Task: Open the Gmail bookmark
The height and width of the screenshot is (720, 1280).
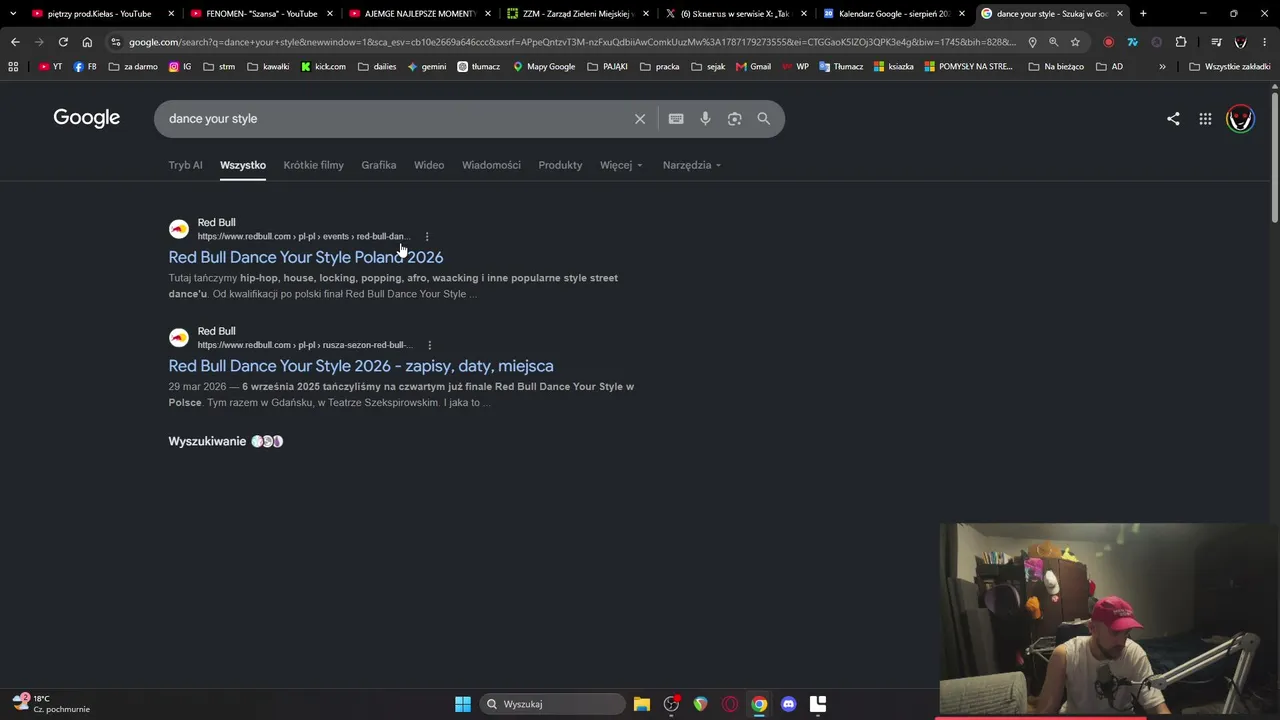Action: point(753,67)
